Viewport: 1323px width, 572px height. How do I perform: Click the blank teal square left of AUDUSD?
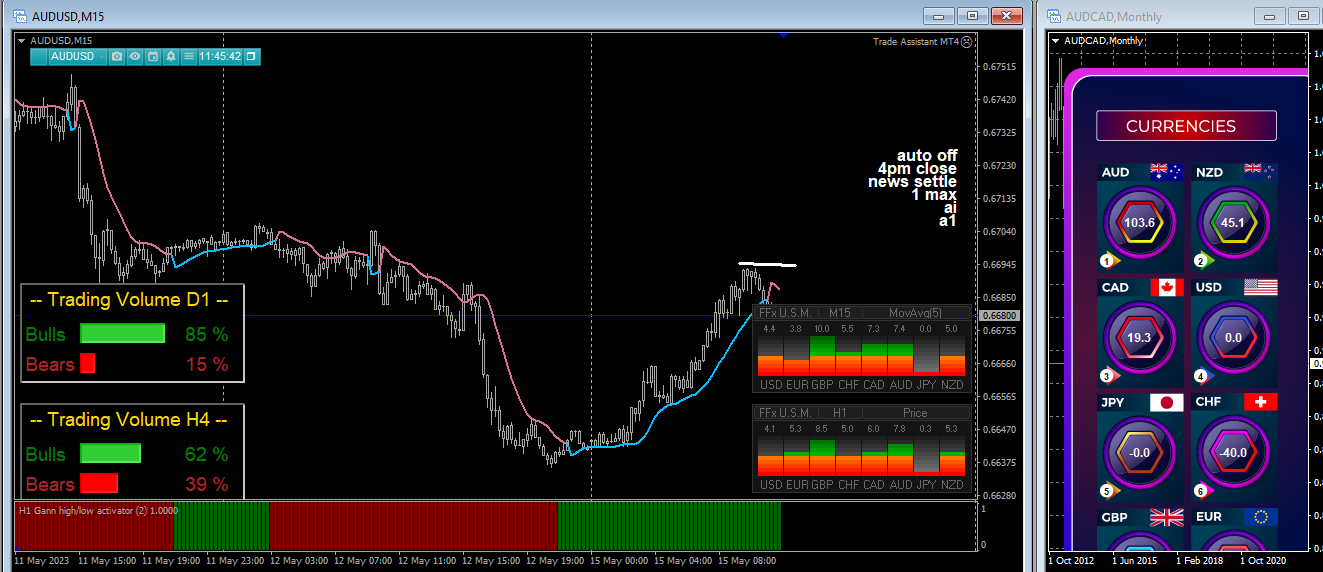pyautogui.click(x=38, y=57)
